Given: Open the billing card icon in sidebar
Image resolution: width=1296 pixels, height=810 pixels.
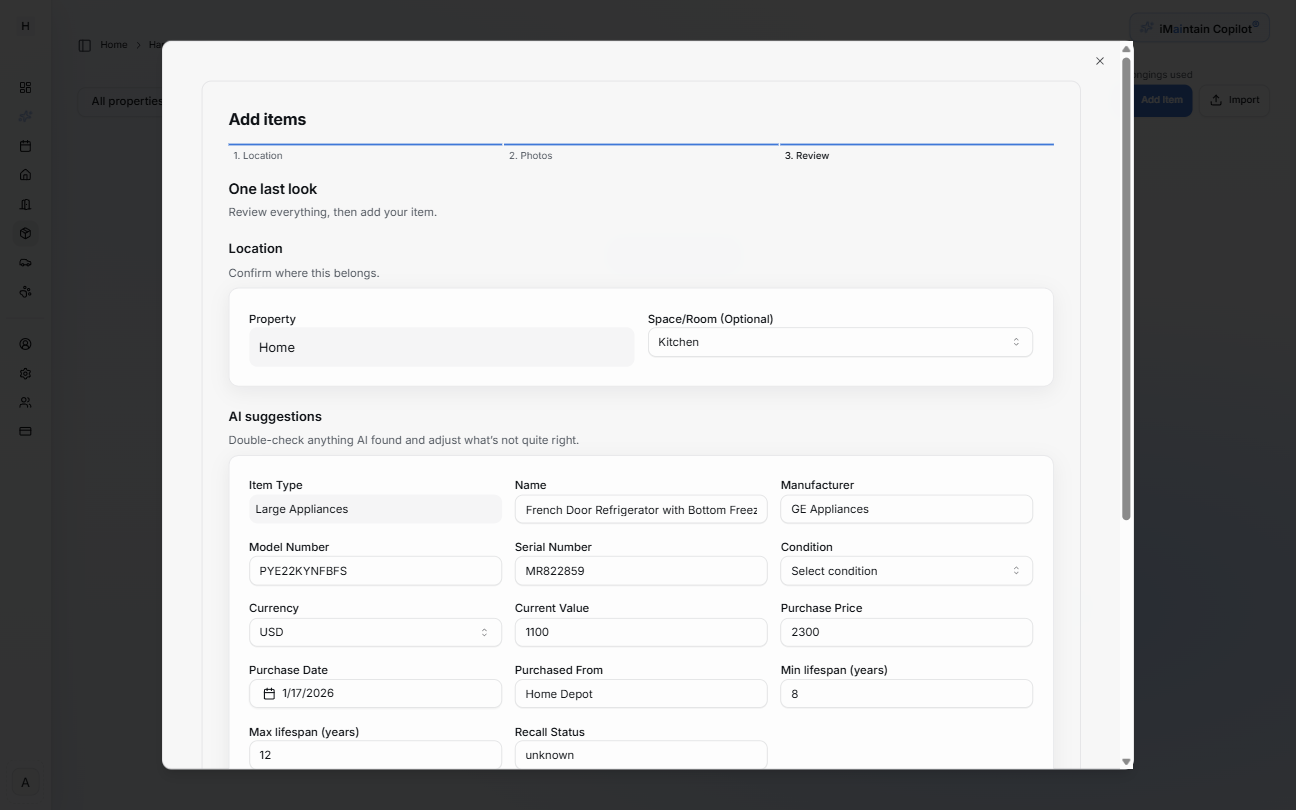Looking at the screenshot, I should point(25,431).
